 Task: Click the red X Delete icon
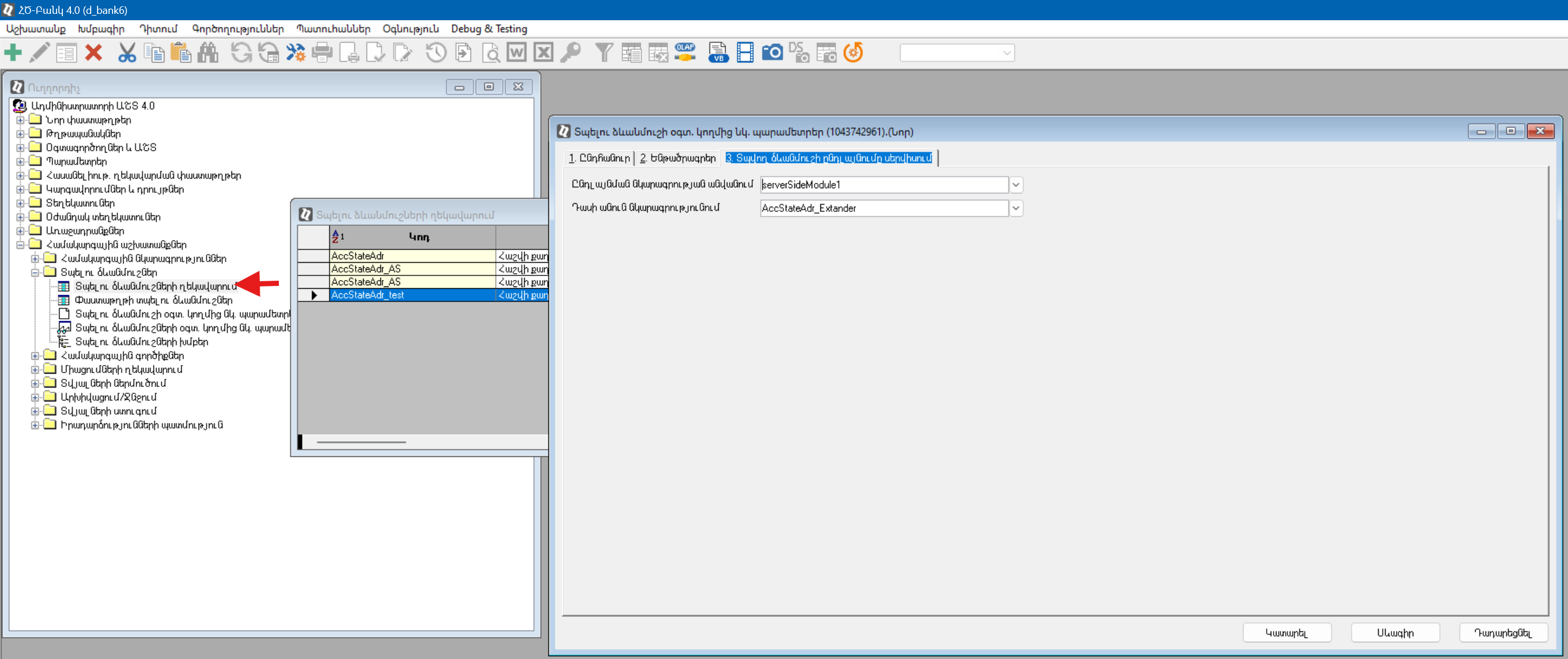pyautogui.click(x=93, y=53)
